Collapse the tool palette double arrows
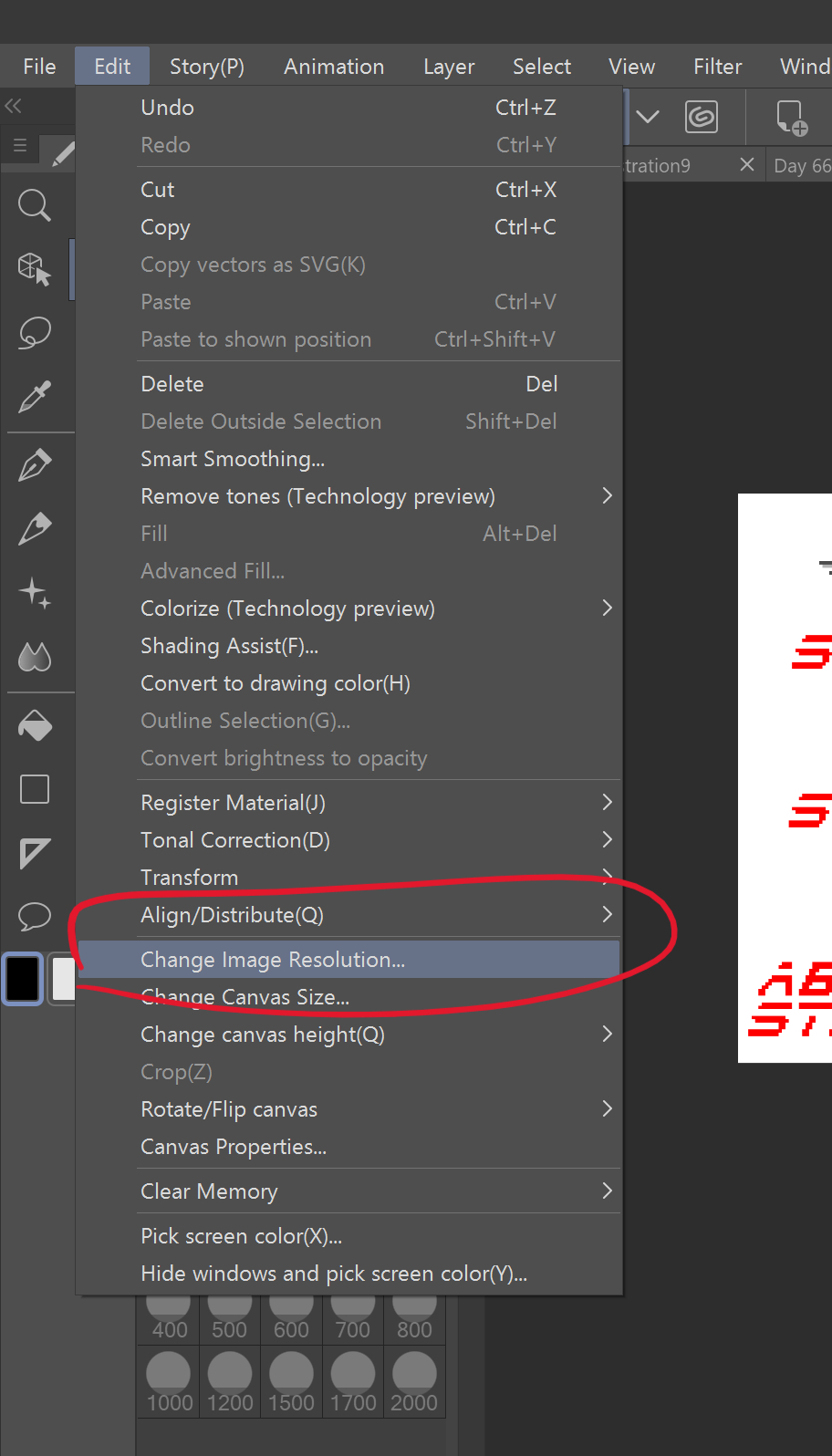The height and width of the screenshot is (1456, 832). point(13,106)
